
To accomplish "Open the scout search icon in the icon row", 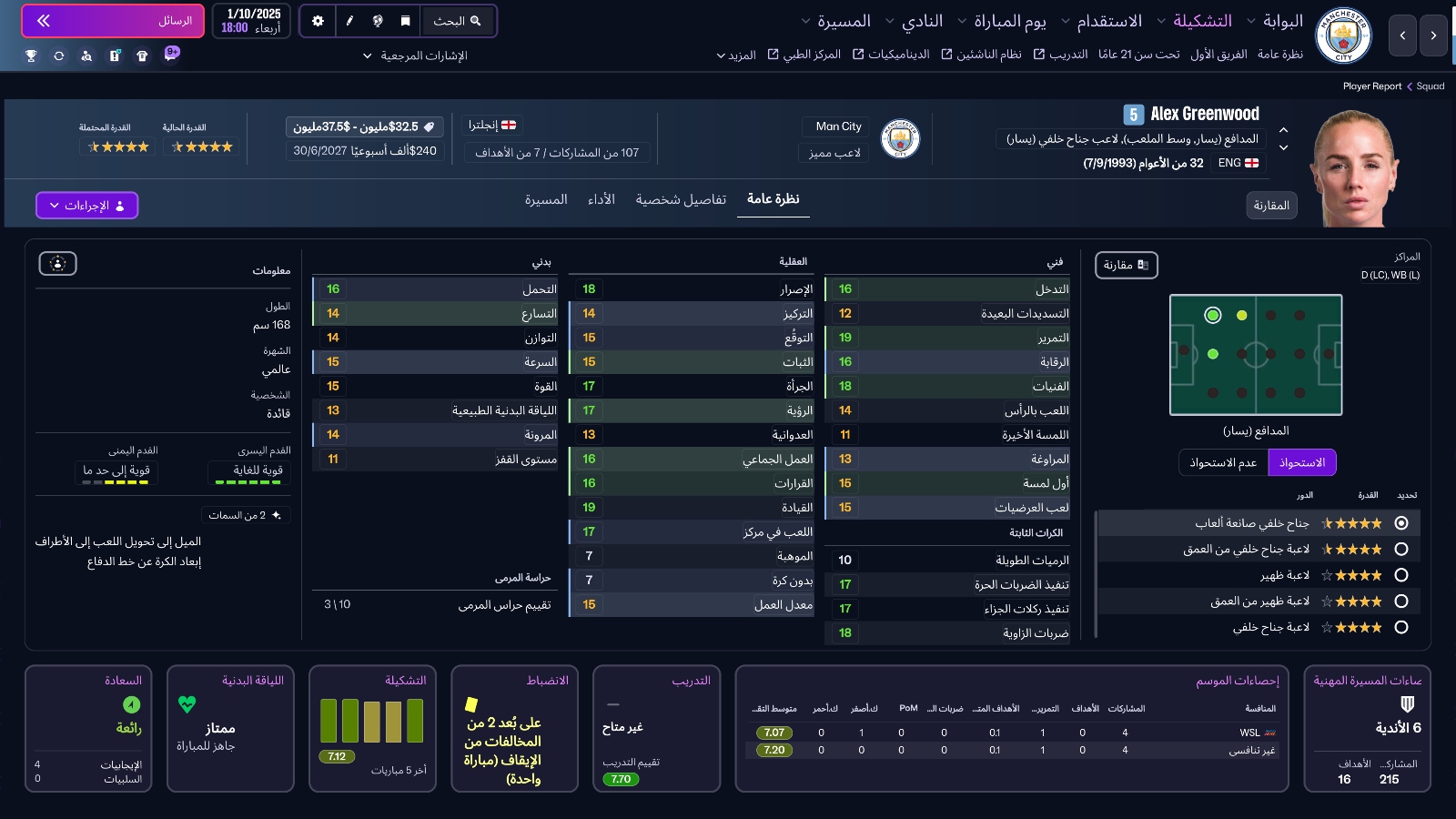I will click(x=86, y=56).
